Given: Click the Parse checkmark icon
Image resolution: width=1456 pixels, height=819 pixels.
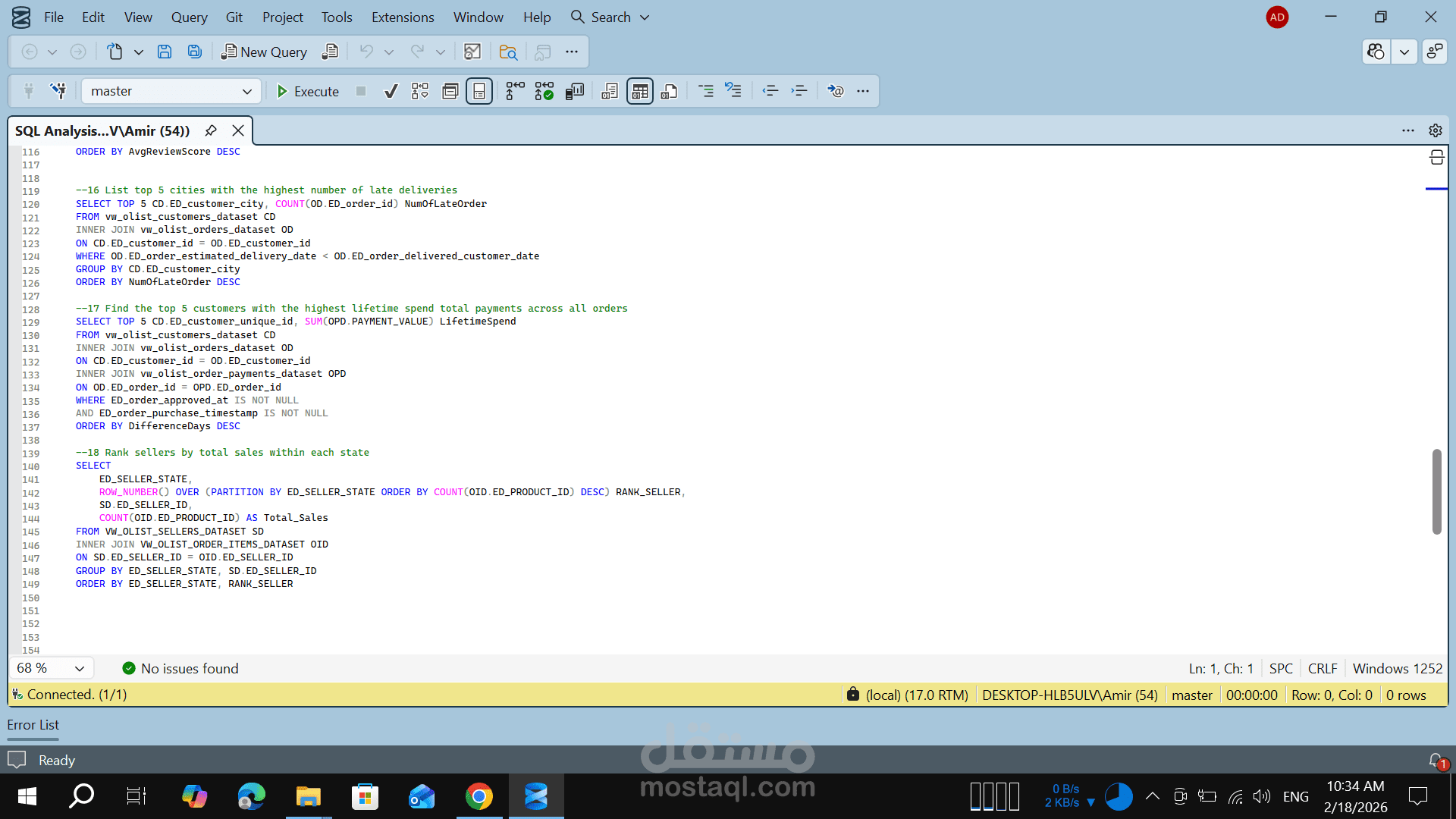Looking at the screenshot, I should click(x=391, y=91).
